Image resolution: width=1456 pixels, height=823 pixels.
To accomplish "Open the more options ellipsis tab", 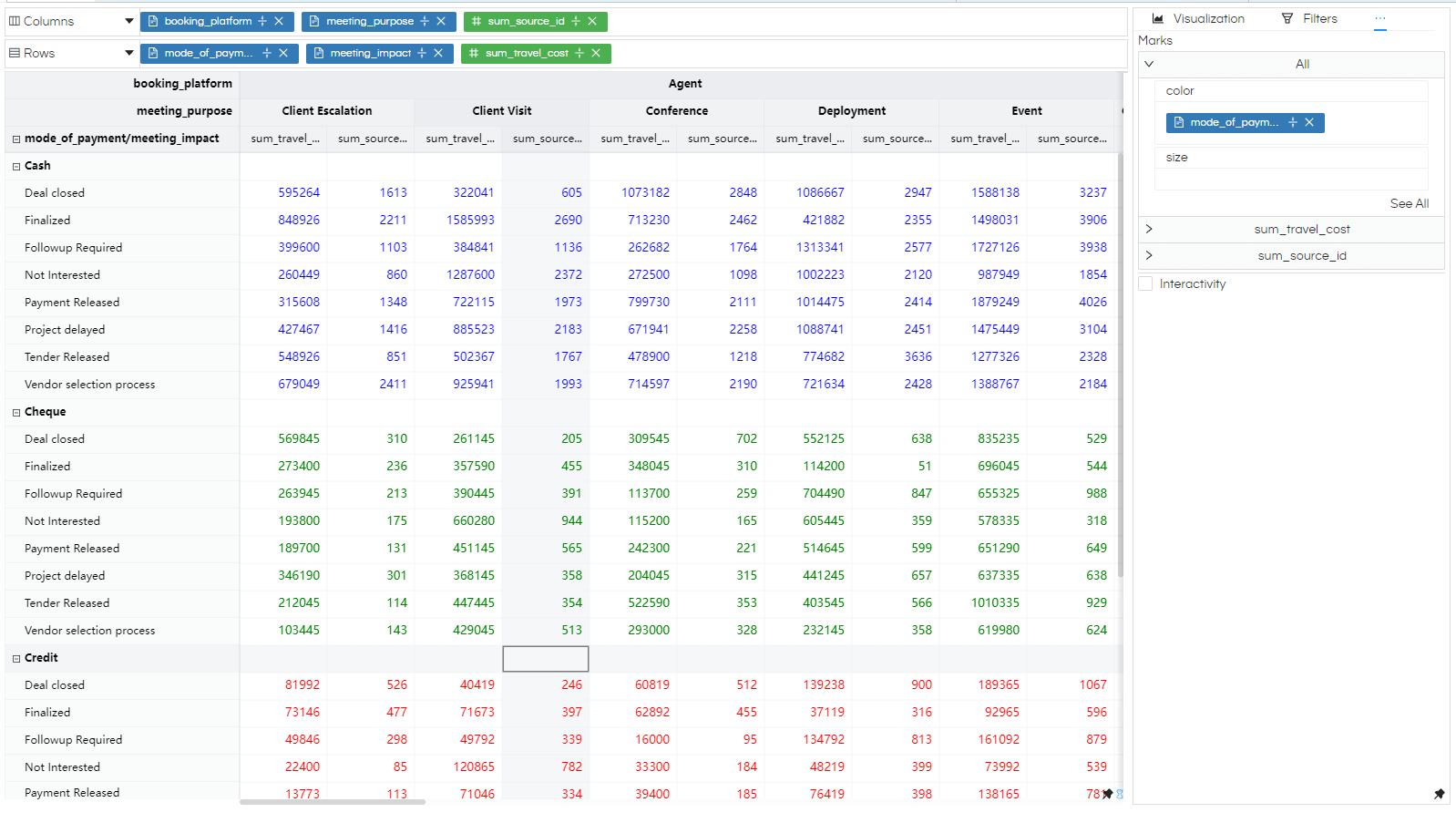I will [x=1380, y=18].
